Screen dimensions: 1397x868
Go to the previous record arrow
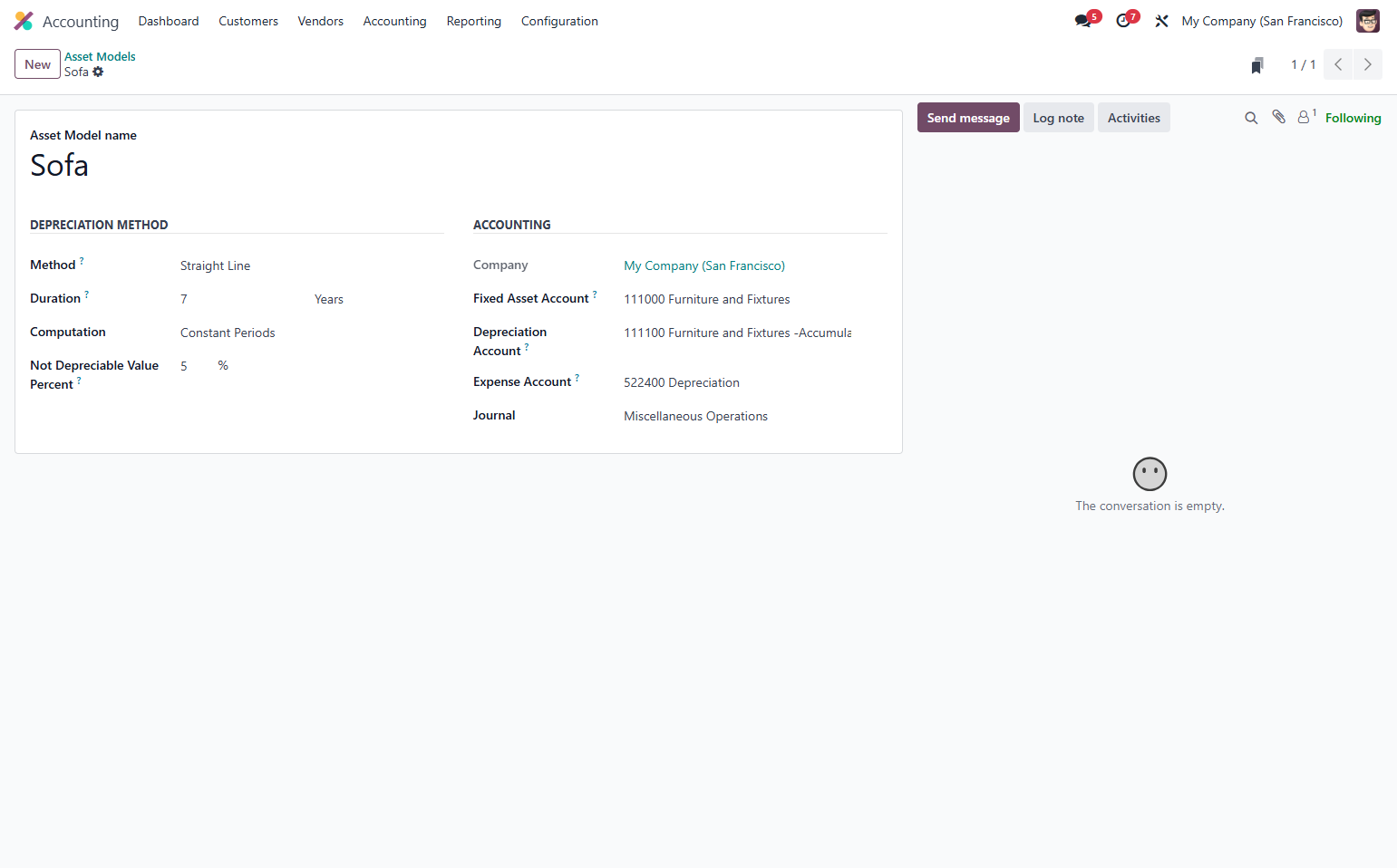pyautogui.click(x=1338, y=64)
